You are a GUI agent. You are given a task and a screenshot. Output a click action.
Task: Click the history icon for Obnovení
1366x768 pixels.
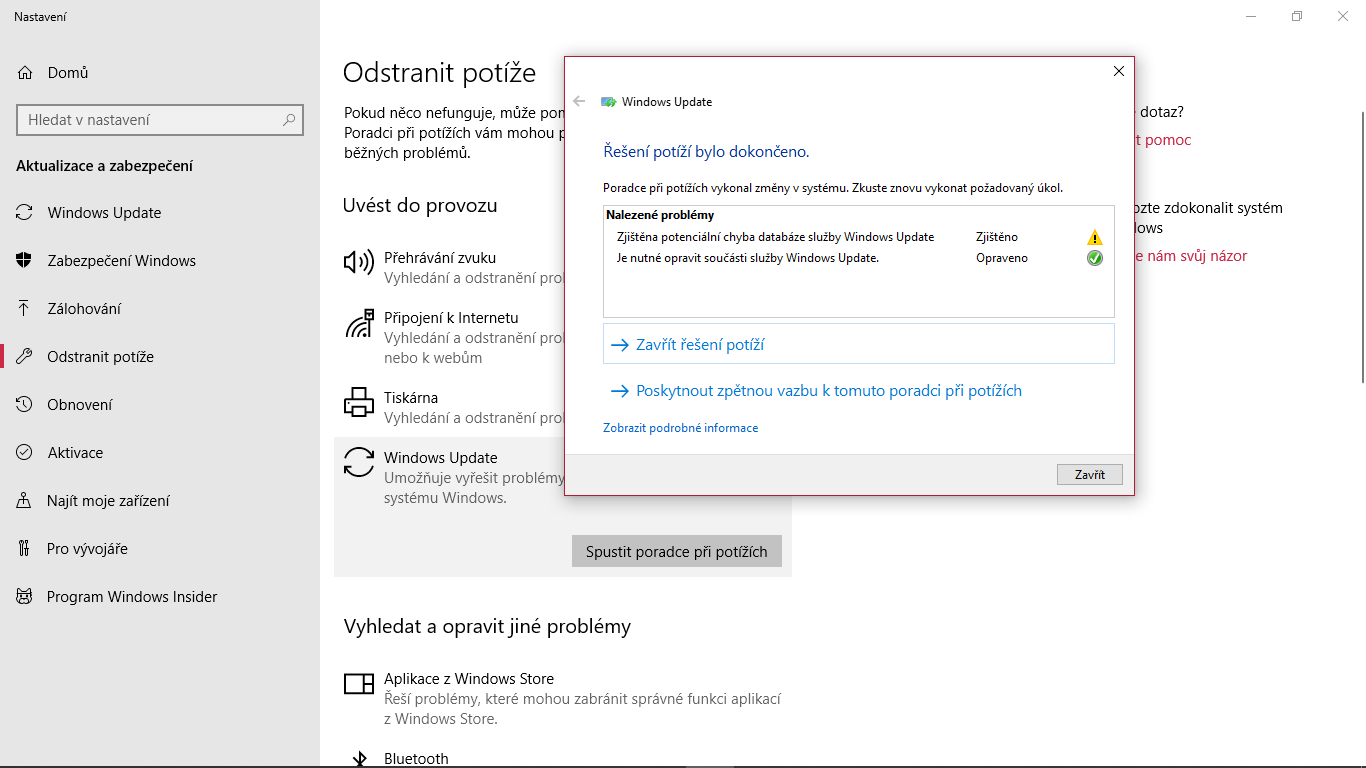pos(25,405)
